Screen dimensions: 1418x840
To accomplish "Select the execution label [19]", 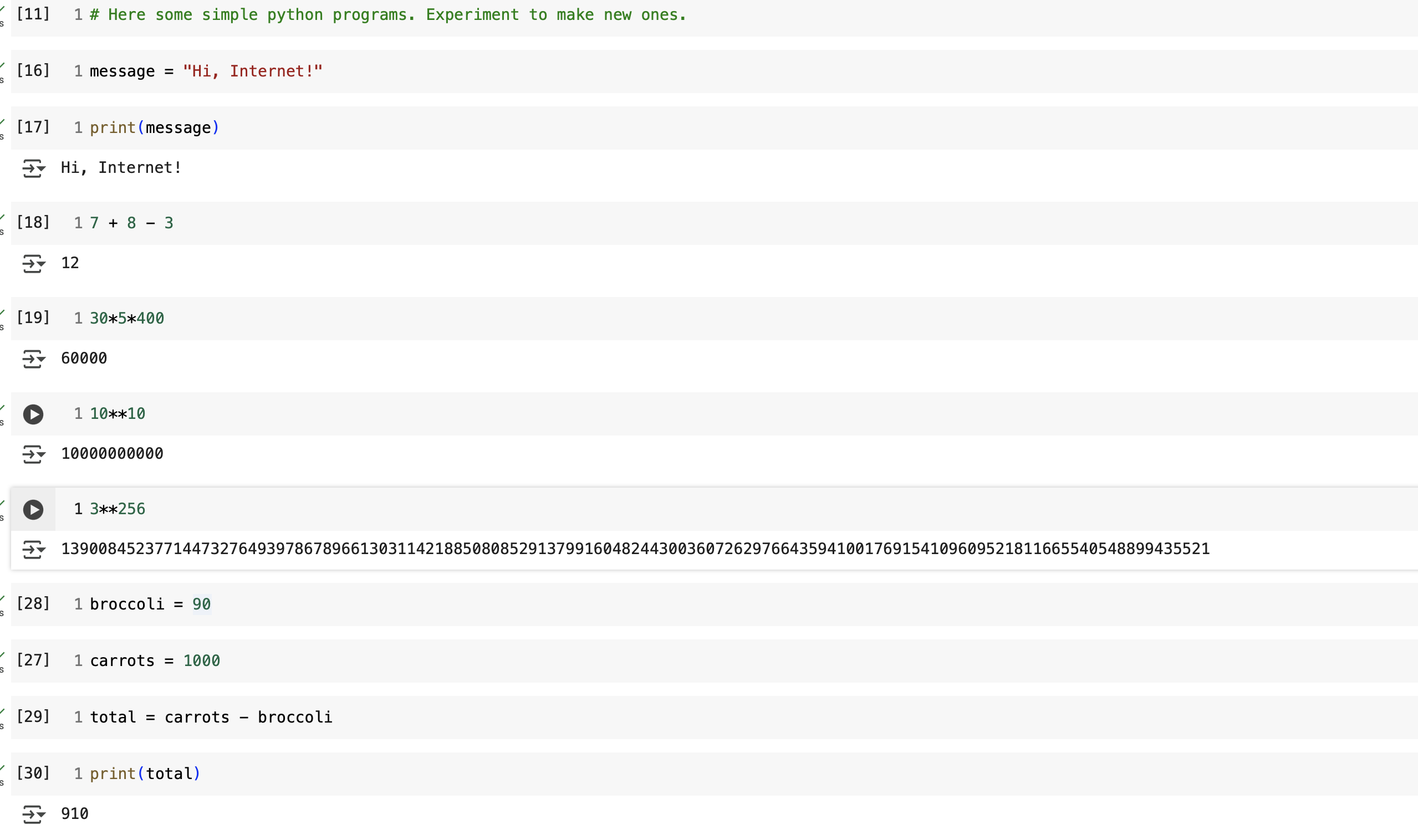I will pyautogui.click(x=32, y=318).
